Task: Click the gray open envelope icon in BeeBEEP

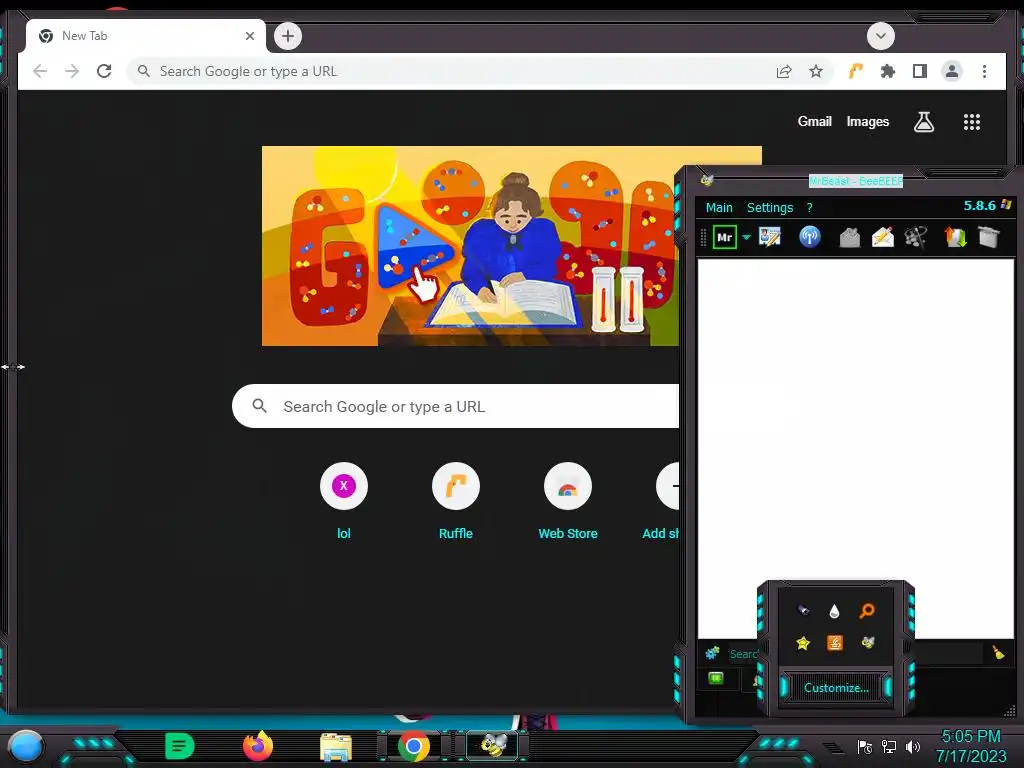Action: point(849,237)
